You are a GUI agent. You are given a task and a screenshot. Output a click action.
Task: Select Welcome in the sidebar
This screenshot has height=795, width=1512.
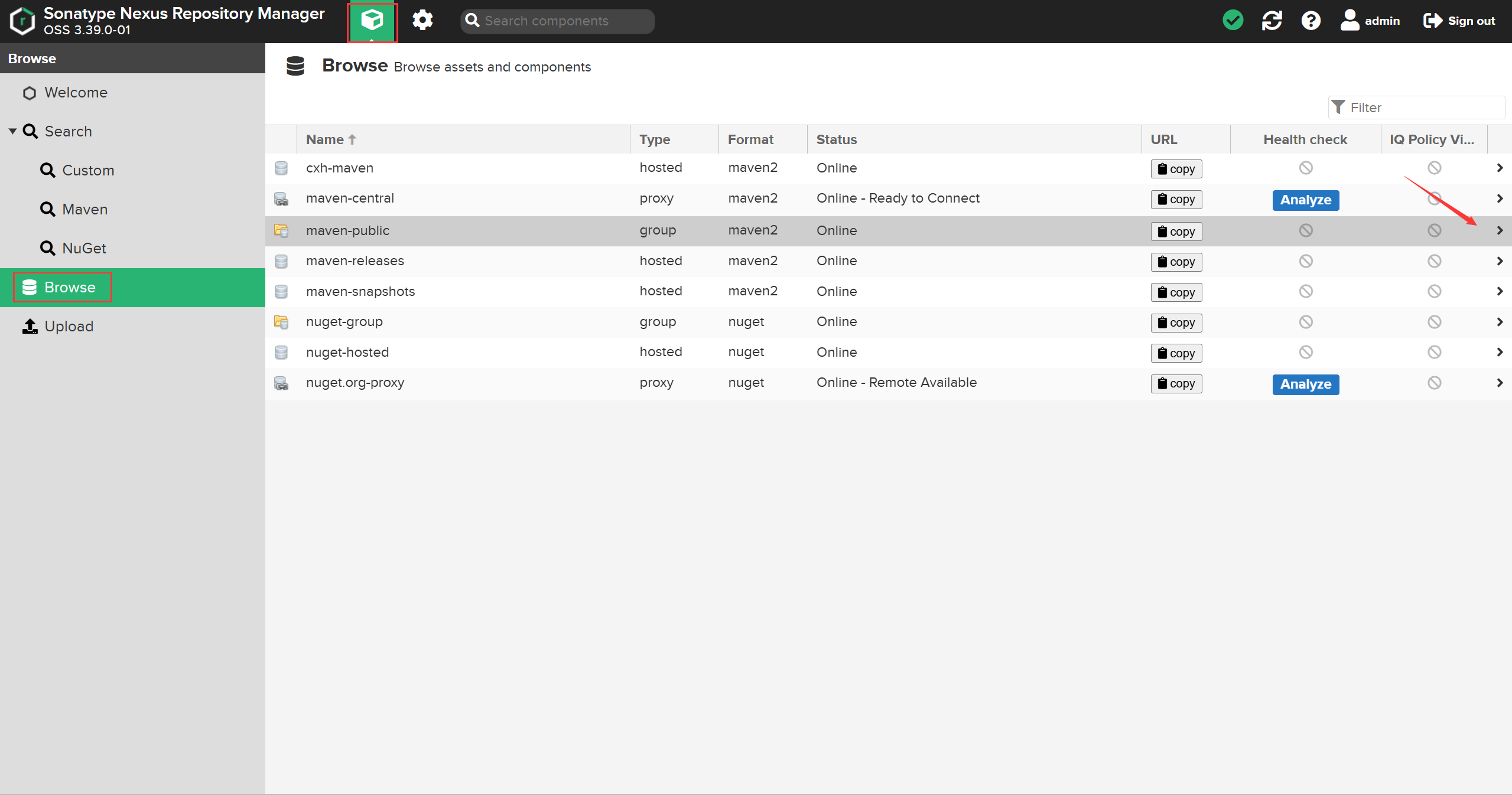(76, 93)
